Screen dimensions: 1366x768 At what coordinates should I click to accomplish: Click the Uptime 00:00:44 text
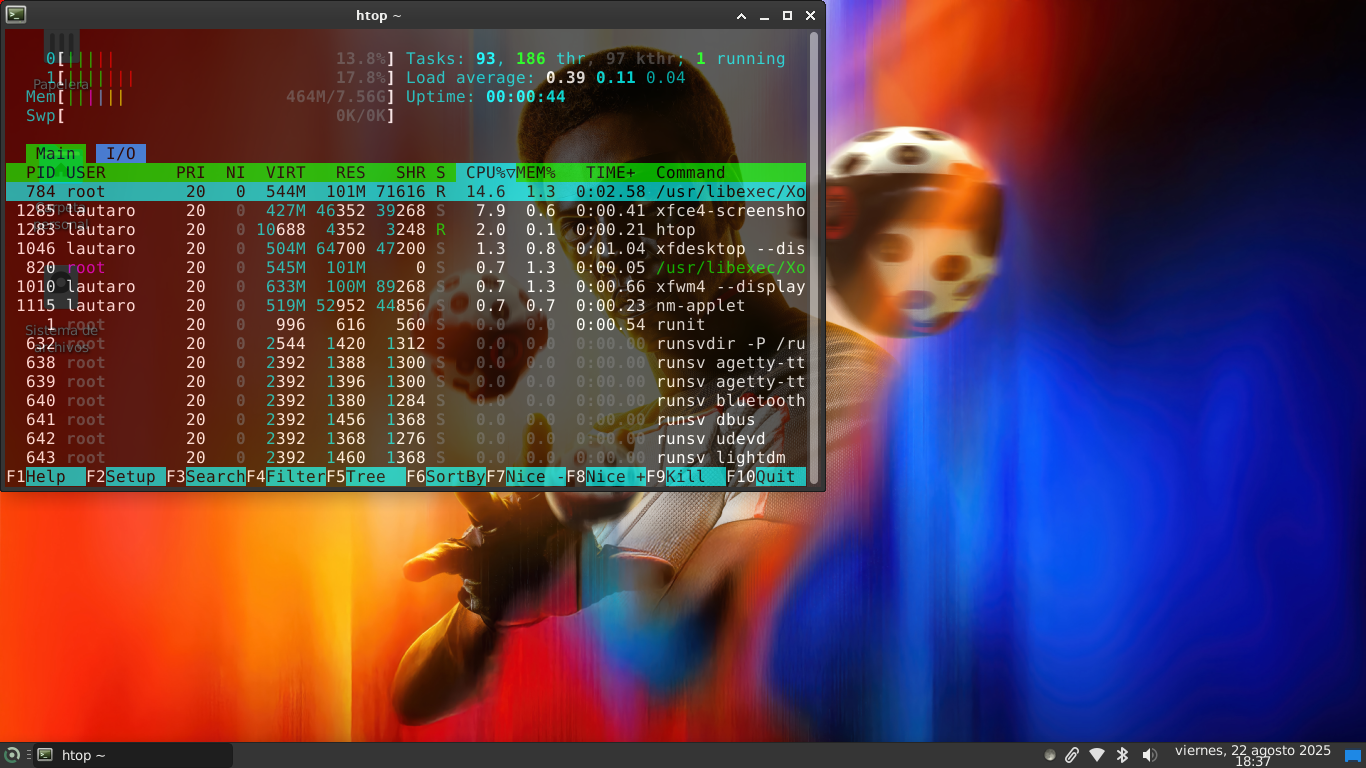[x=486, y=97]
